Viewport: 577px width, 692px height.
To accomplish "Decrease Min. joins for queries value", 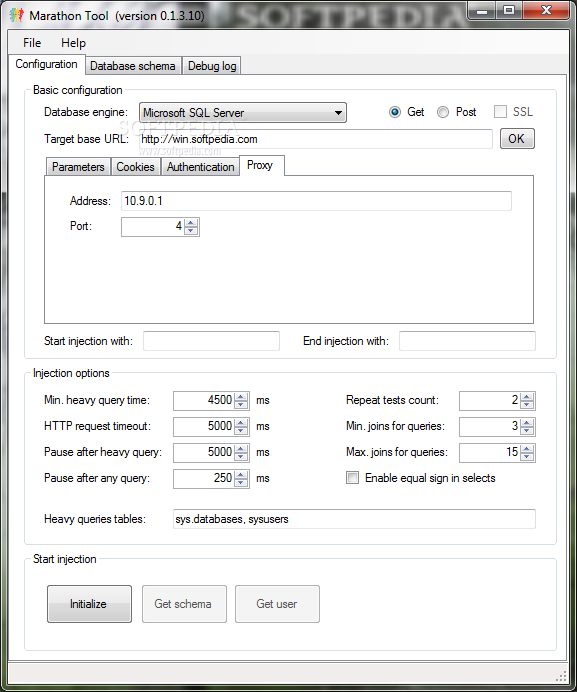I will [527, 430].
